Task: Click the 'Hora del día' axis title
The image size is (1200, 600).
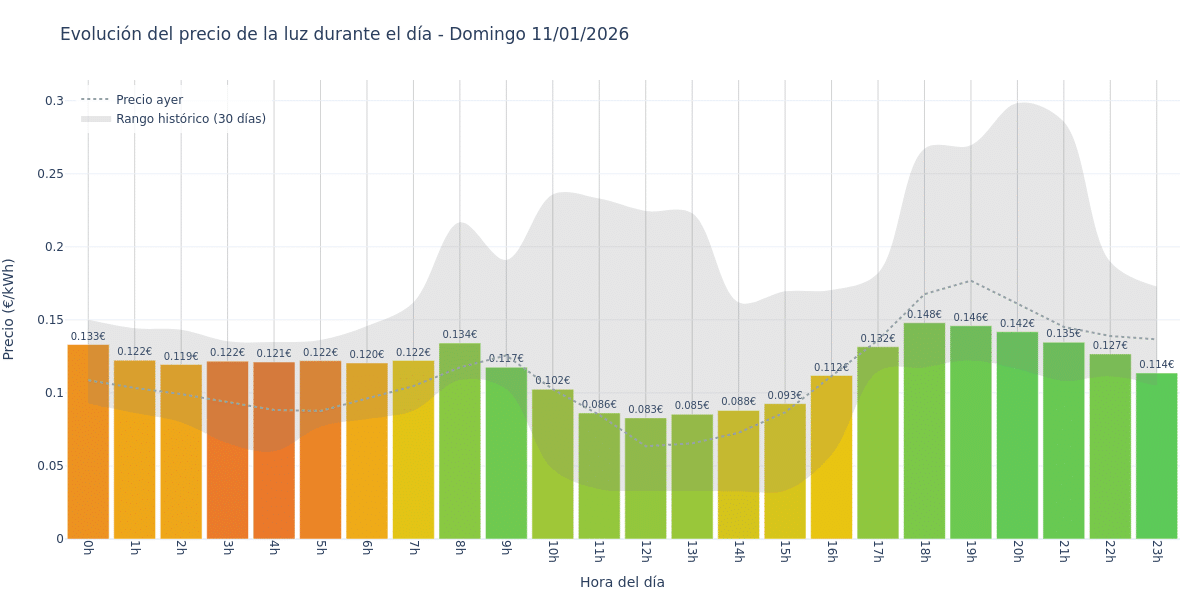Action: click(x=622, y=582)
